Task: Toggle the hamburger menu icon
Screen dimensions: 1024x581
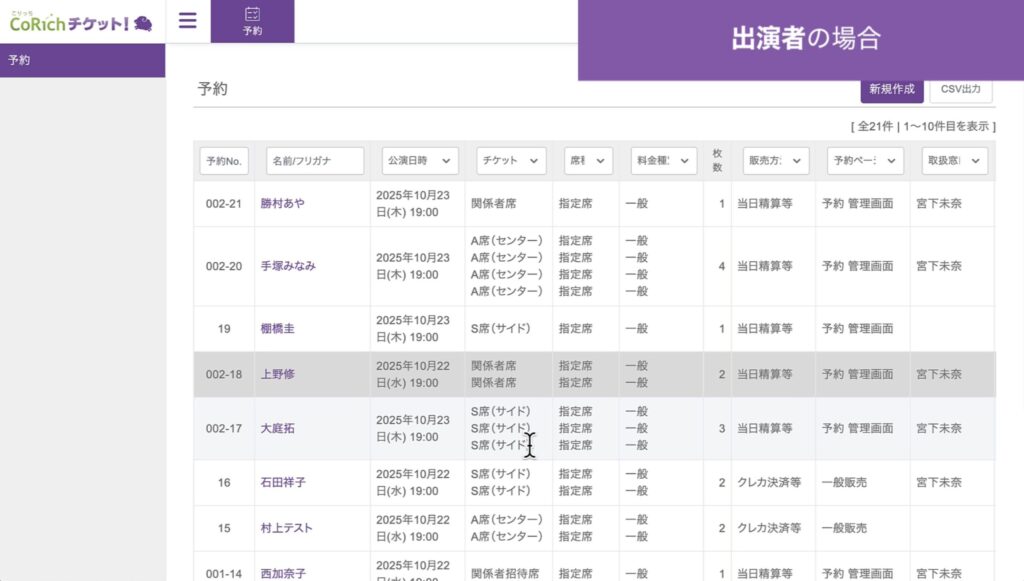Action: pos(188,21)
